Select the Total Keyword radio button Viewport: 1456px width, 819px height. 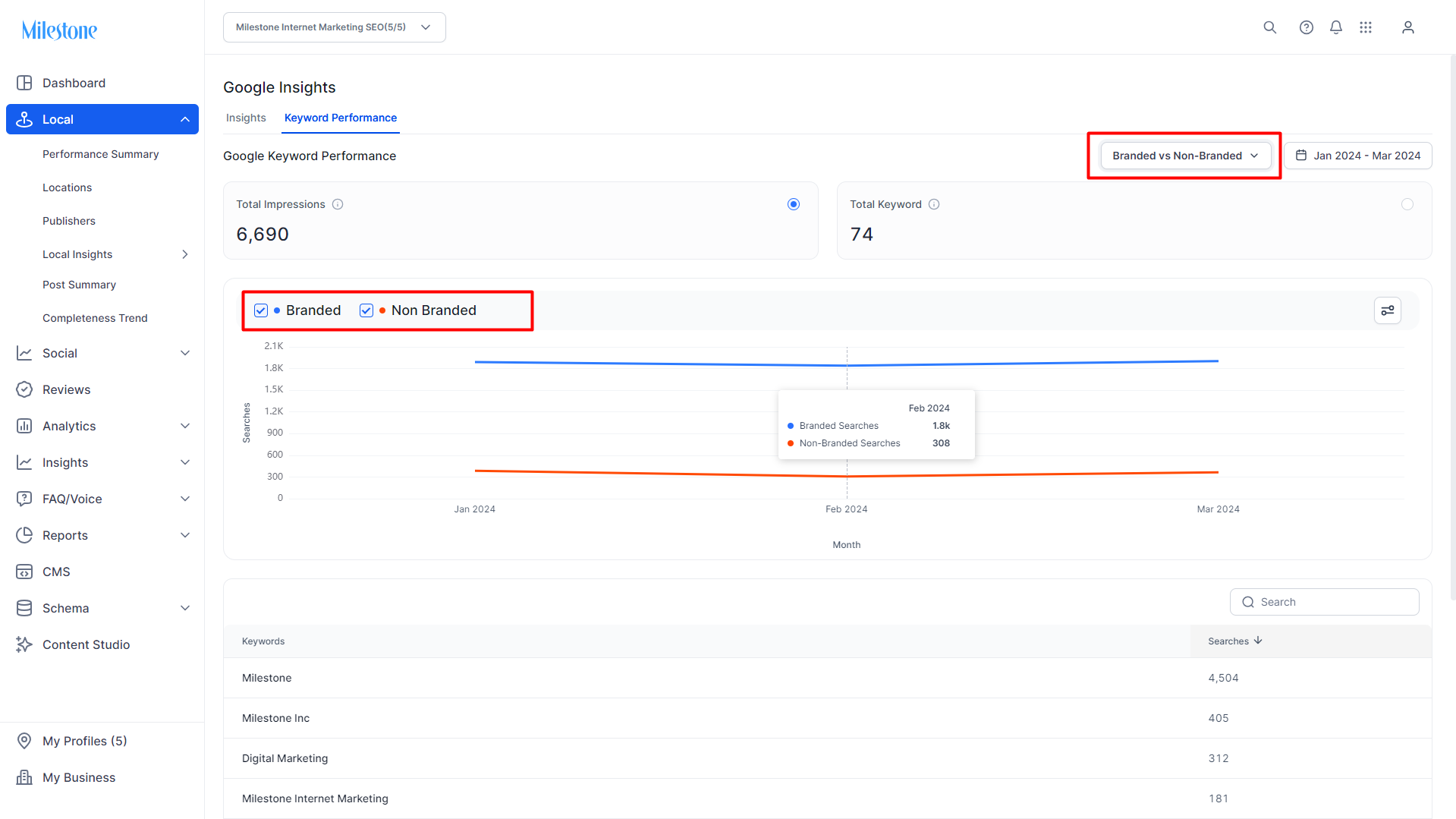(x=1407, y=204)
